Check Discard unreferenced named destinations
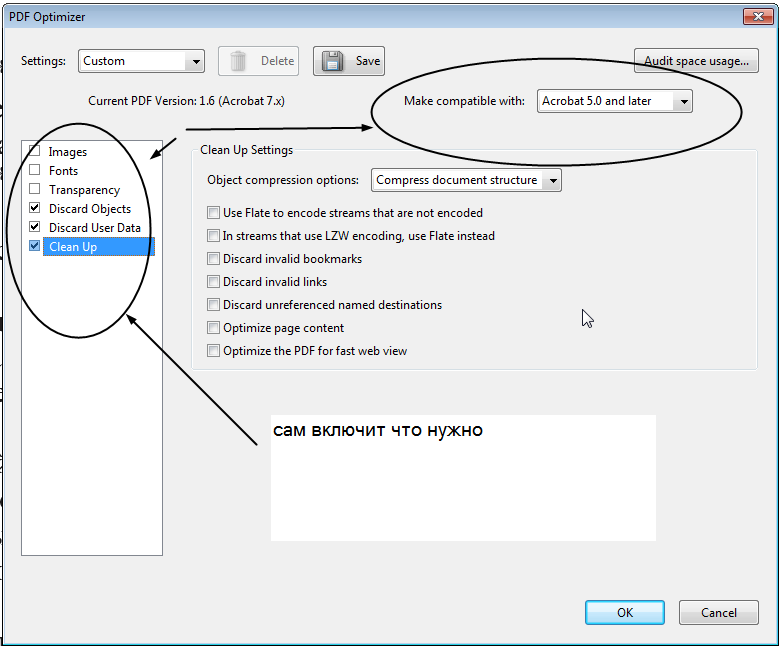The width and height of the screenshot is (779, 646). point(213,305)
